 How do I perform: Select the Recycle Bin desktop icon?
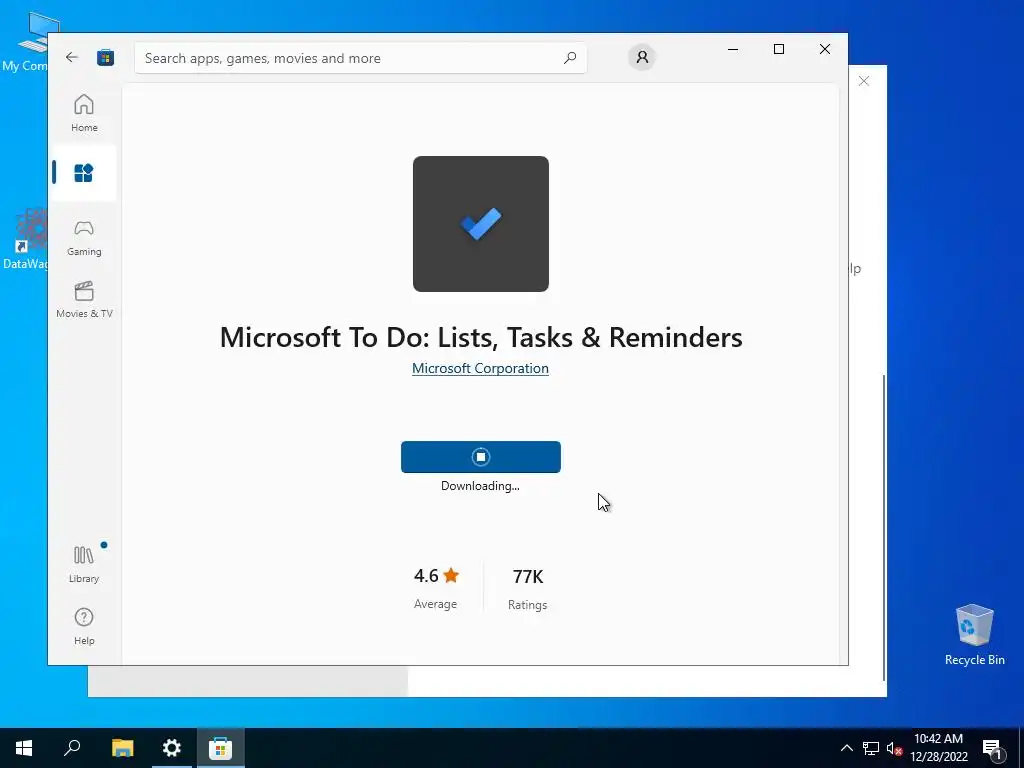pyautogui.click(x=974, y=635)
